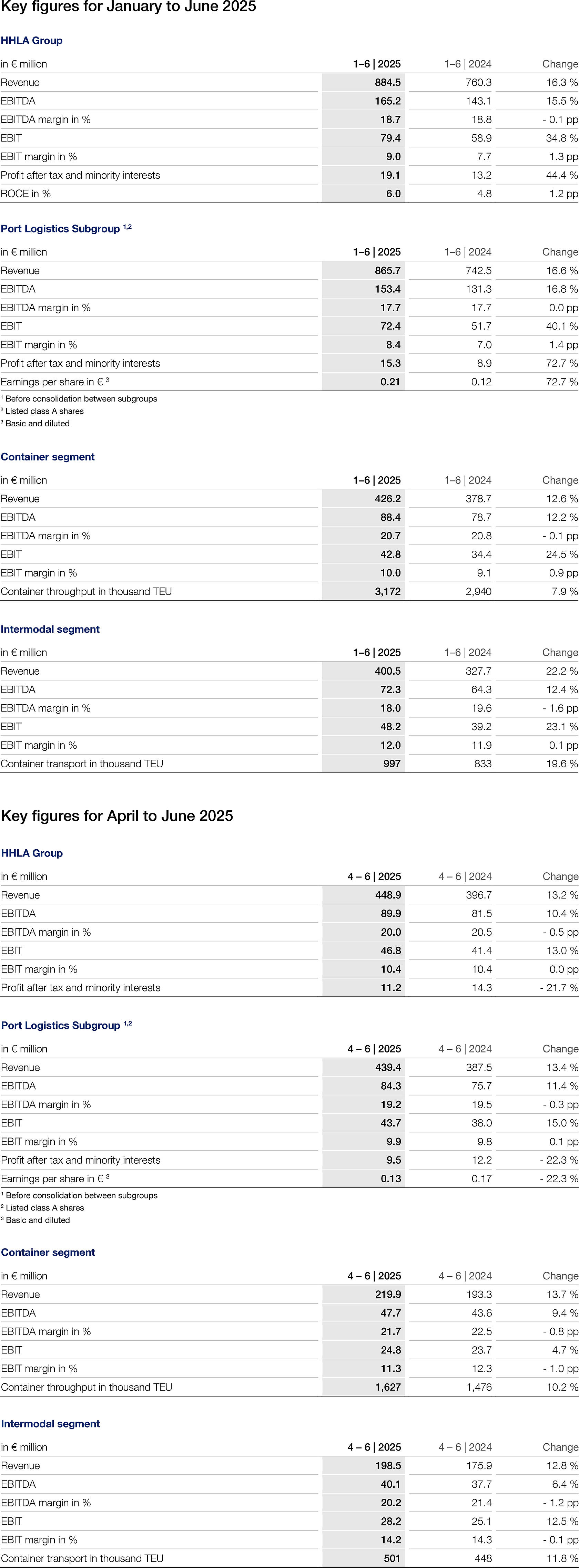Viewport: 579px width, 1568px height.
Task: Select container throughput value 3,172
Action: (x=388, y=592)
